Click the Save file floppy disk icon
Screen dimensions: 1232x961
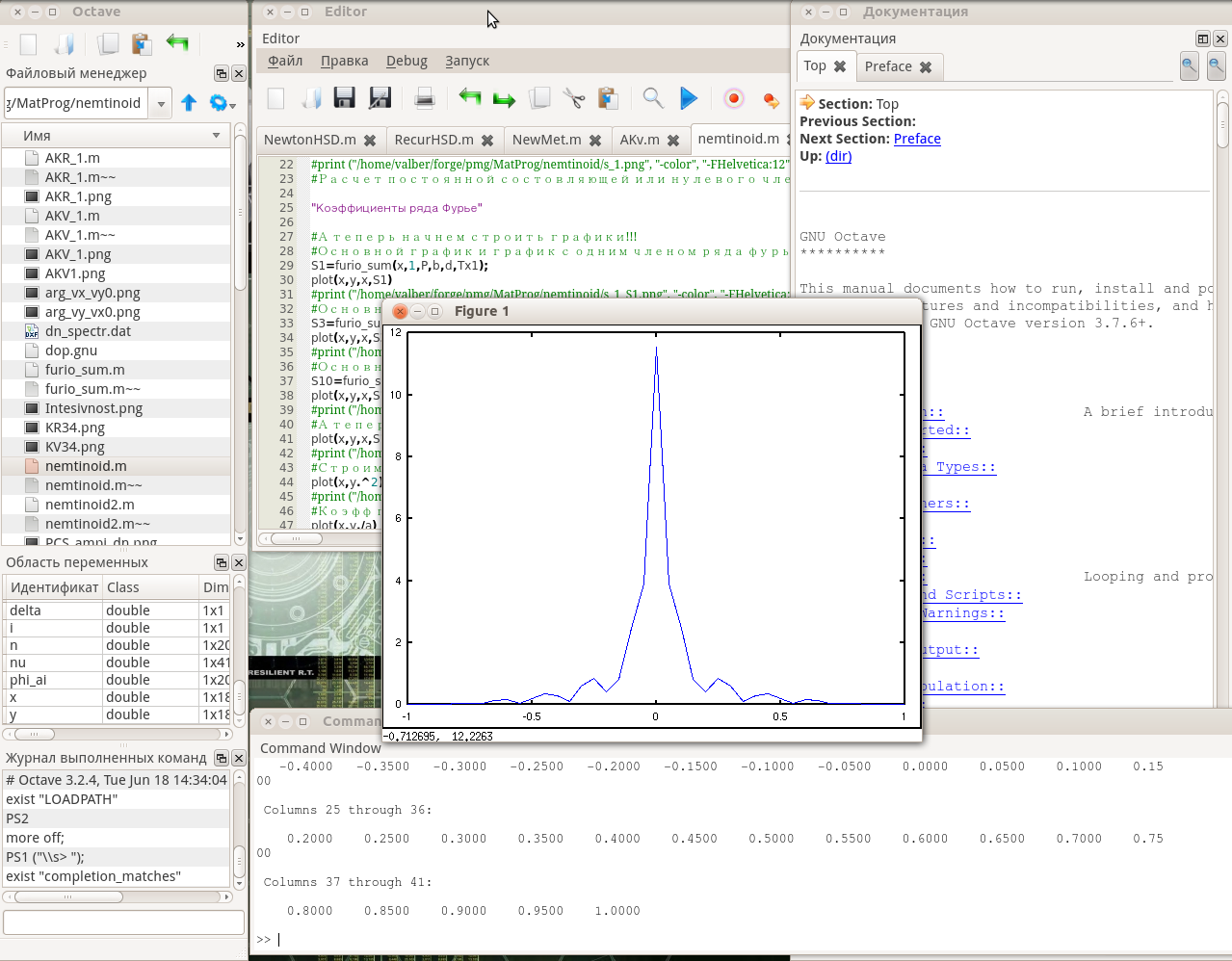pos(344,98)
